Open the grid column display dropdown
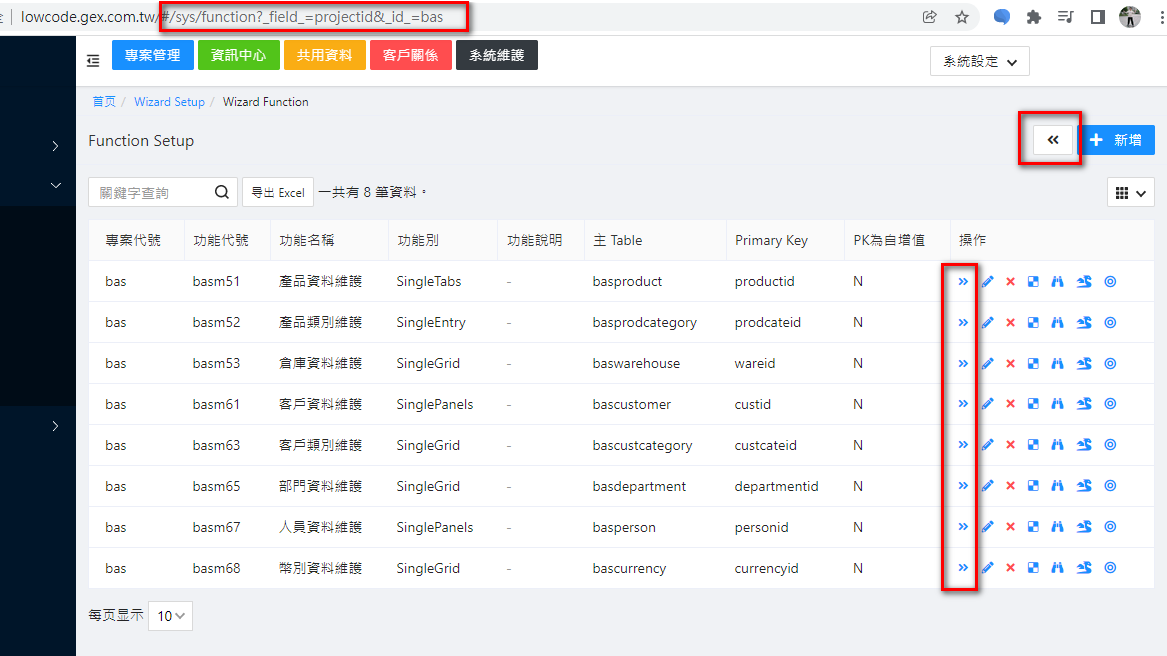Screen dimensions: 1167x656 pos(1130,193)
